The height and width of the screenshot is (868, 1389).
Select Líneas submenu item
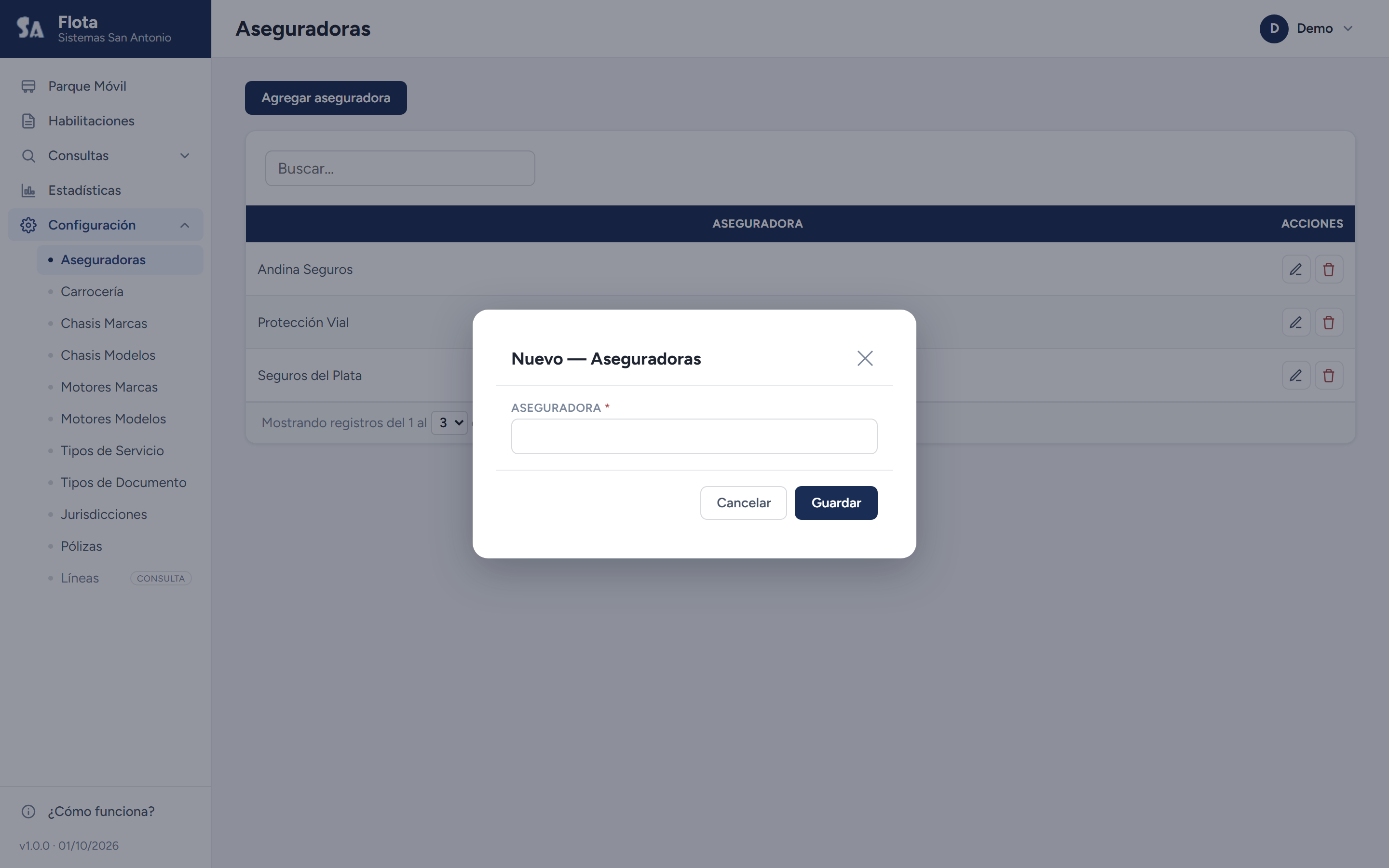point(120,578)
